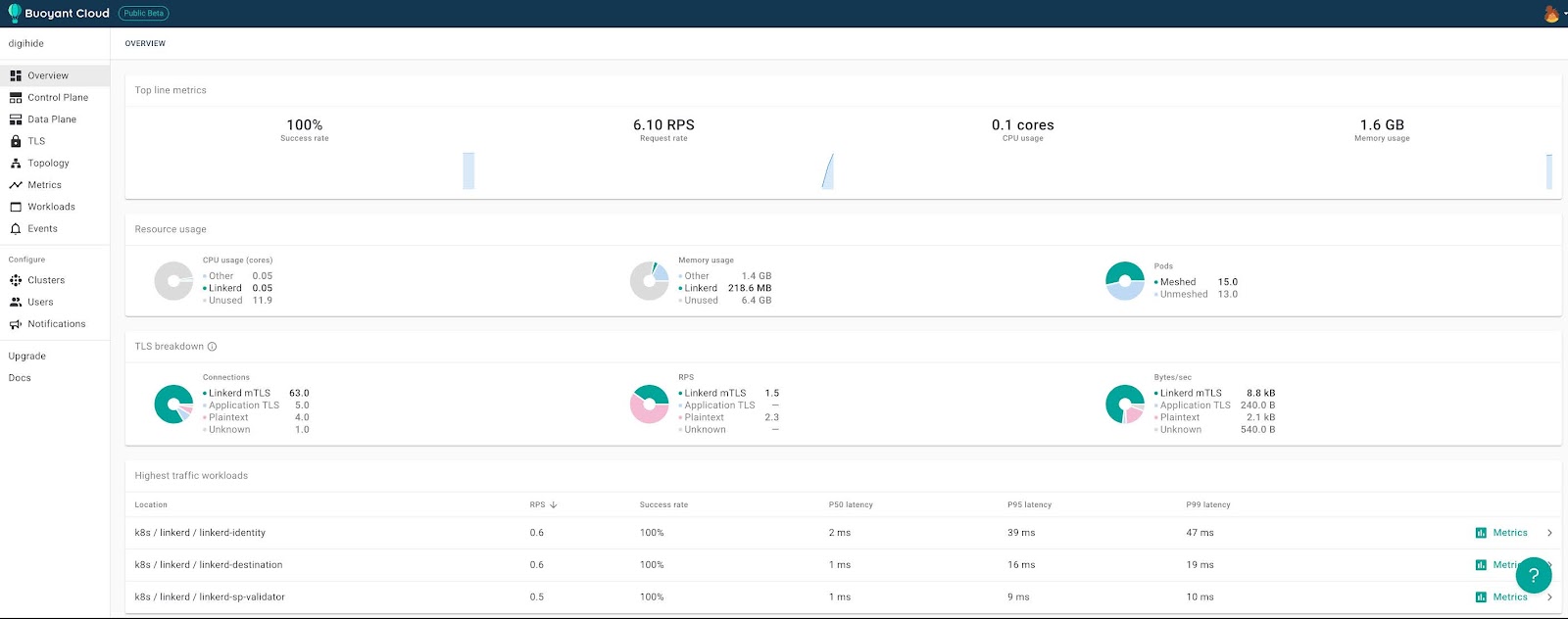
Task: Click the '0.1 cores' CPU usage value
Action: 1023,125
